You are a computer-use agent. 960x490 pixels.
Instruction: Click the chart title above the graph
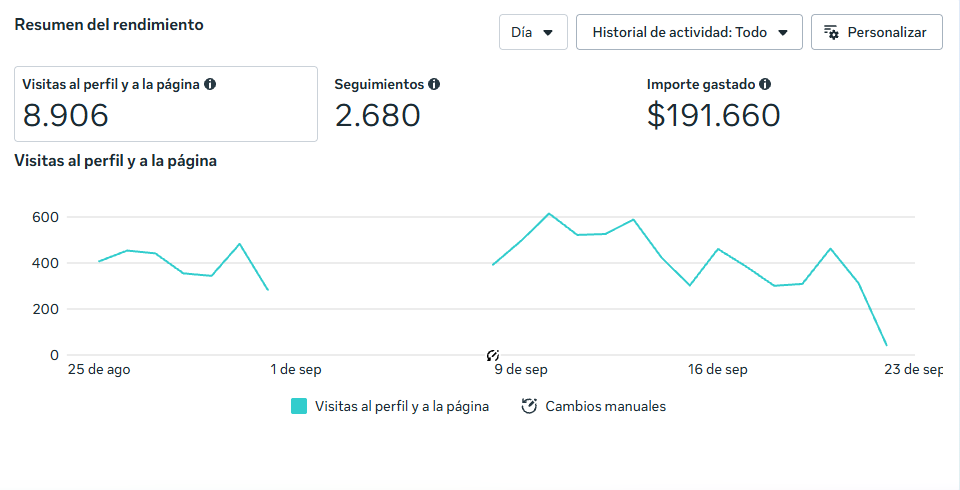click(x=116, y=161)
